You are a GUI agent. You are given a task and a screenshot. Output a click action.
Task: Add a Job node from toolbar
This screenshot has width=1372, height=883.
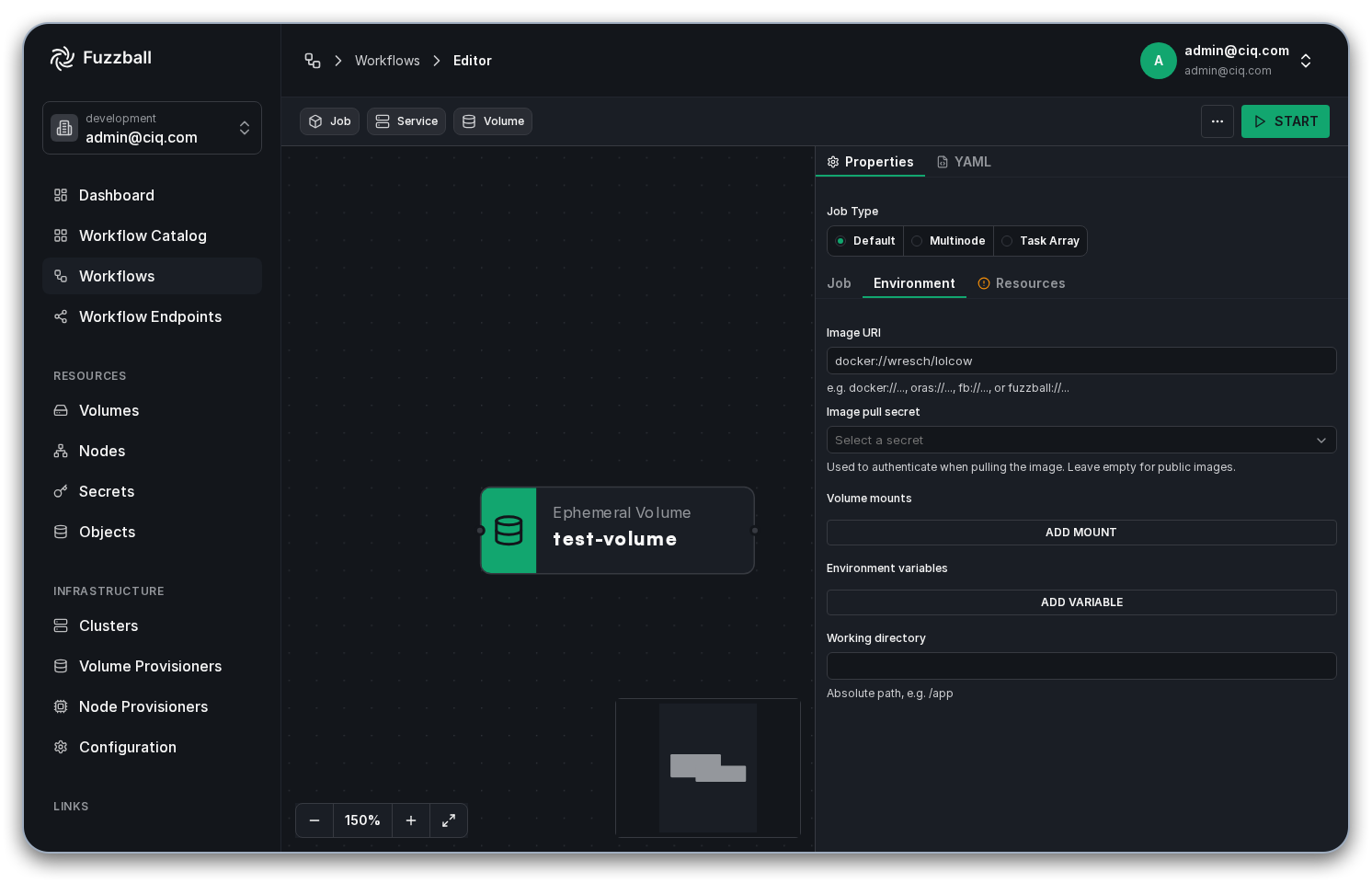(x=329, y=121)
